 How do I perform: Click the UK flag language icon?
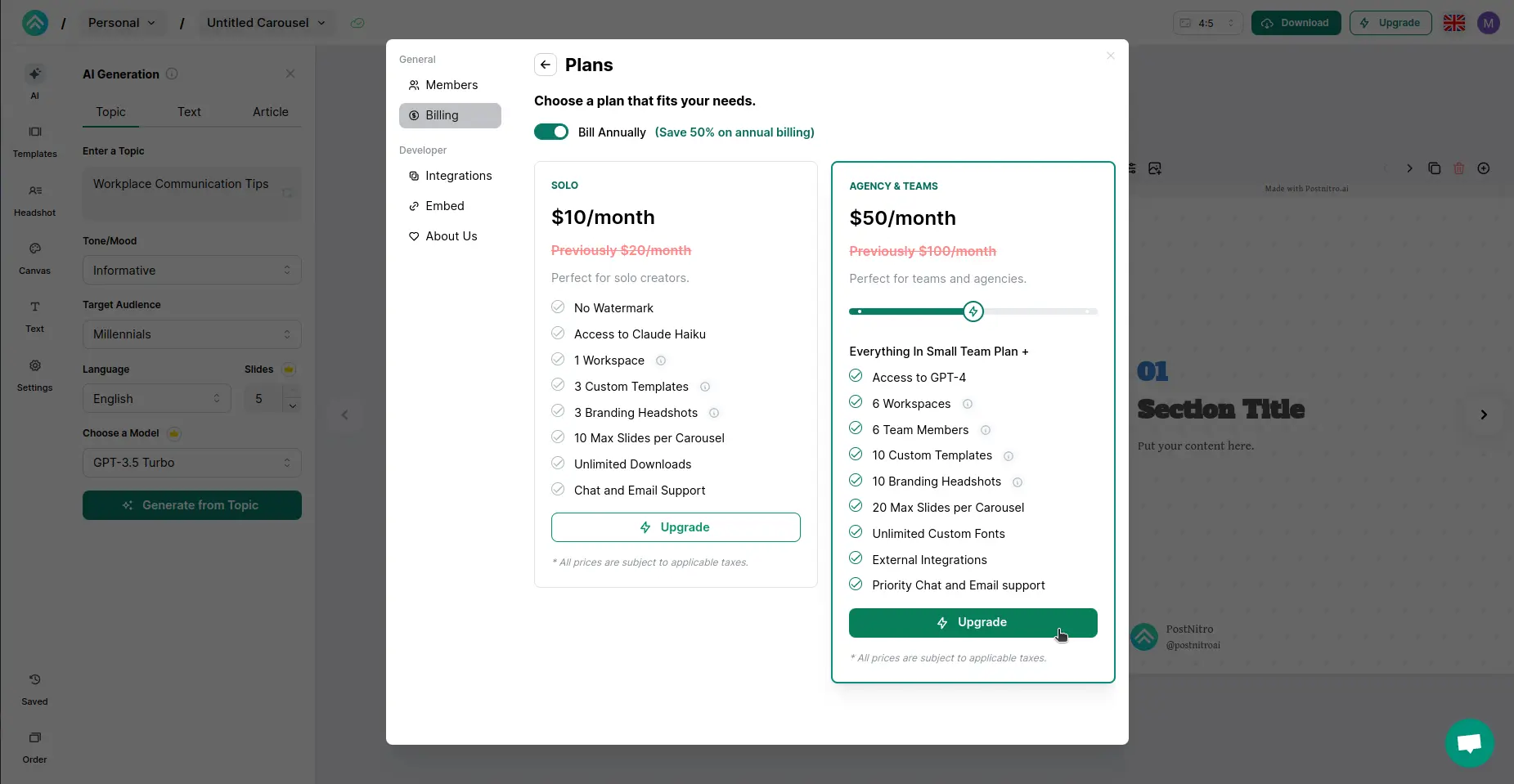[x=1453, y=23]
